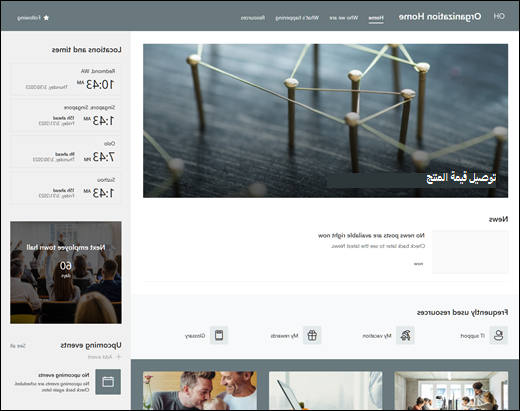Click the Add event plus icon
Screen dimensions: 520x411
[x=118, y=357]
